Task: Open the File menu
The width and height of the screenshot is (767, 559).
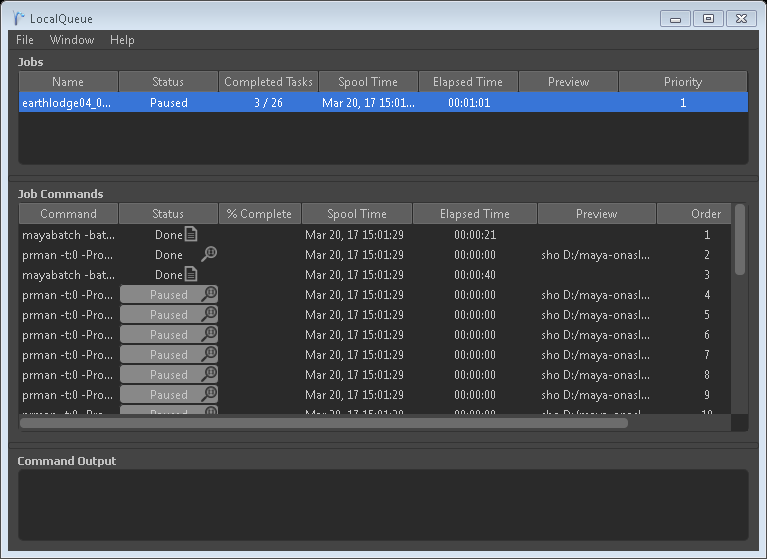Action: 25,40
